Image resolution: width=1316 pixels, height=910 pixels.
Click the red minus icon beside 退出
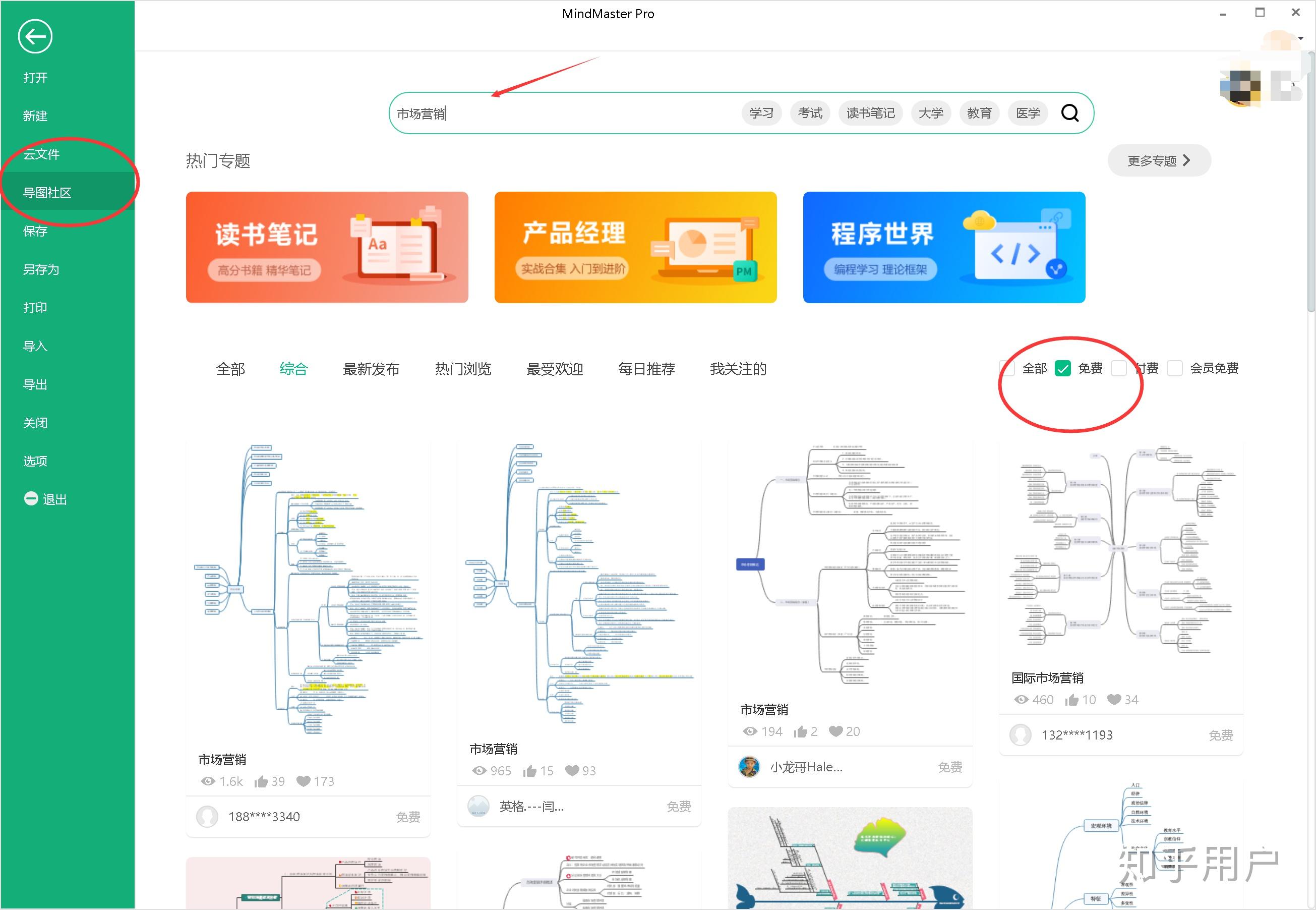pos(31,499)
